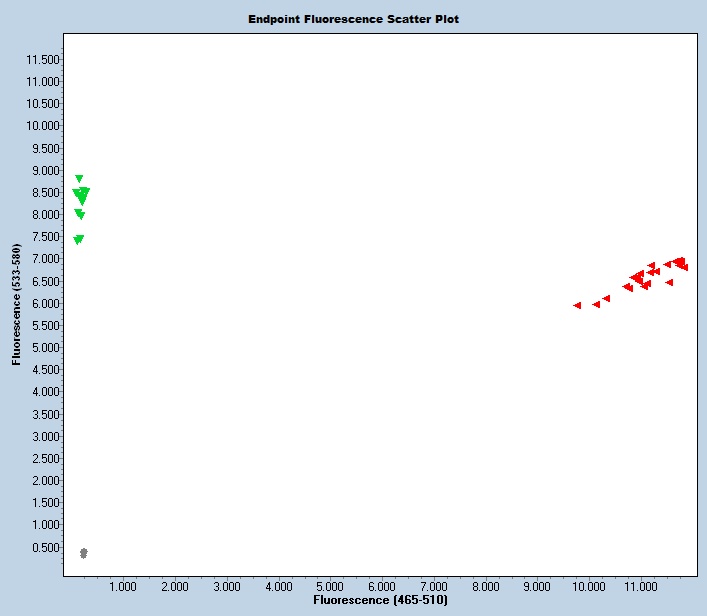This screenshot has width=707, height=616.
Task: Select the lowest green triangle data point
Action: coord(78,240)
